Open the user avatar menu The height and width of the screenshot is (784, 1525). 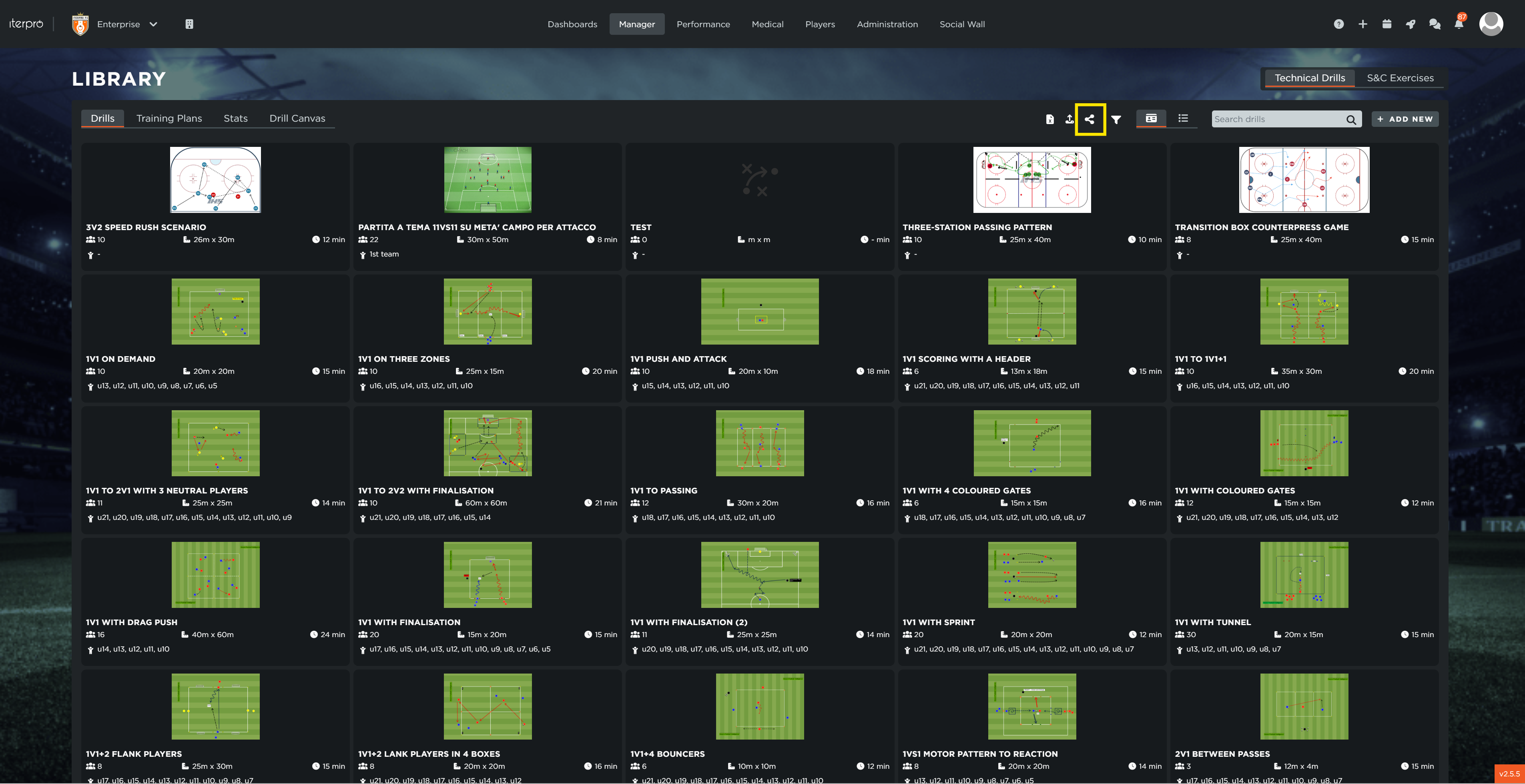(x=1491, y=24)
